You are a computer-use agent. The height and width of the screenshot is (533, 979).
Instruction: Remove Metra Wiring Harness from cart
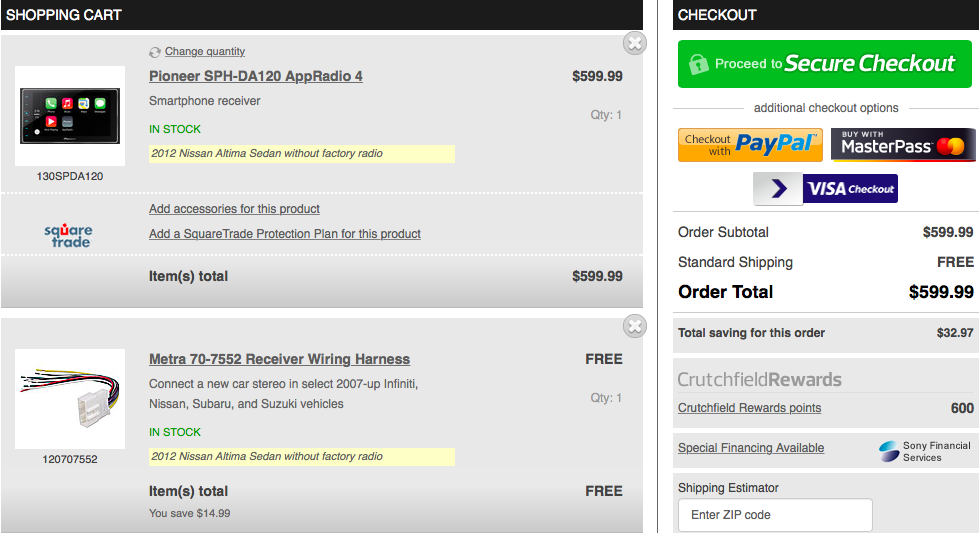click(634, 326)
